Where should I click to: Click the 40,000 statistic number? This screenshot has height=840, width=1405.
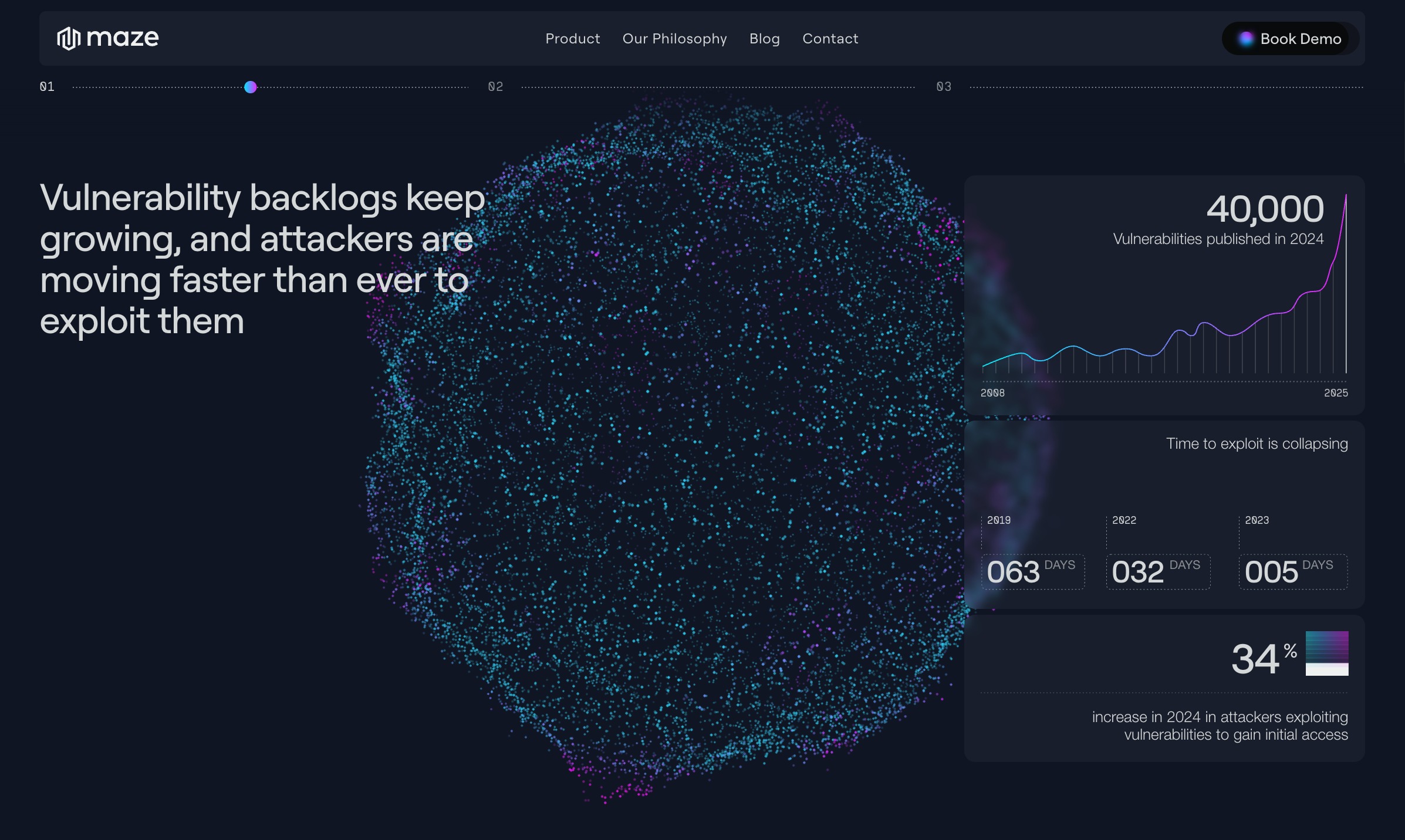(1265, 209)
